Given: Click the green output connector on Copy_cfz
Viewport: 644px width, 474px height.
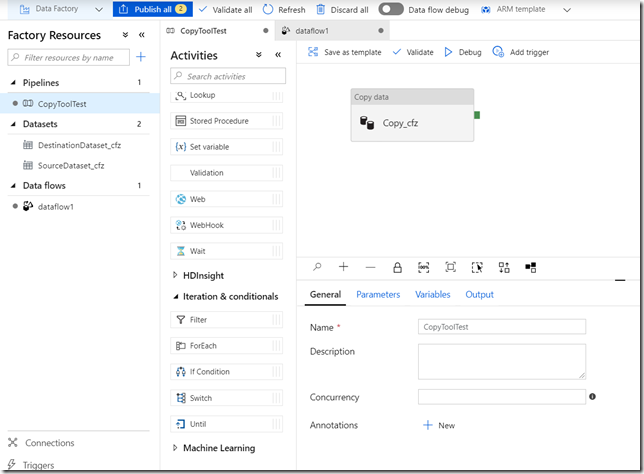Looking at the screenshot, I should click(x=477, y=115).
